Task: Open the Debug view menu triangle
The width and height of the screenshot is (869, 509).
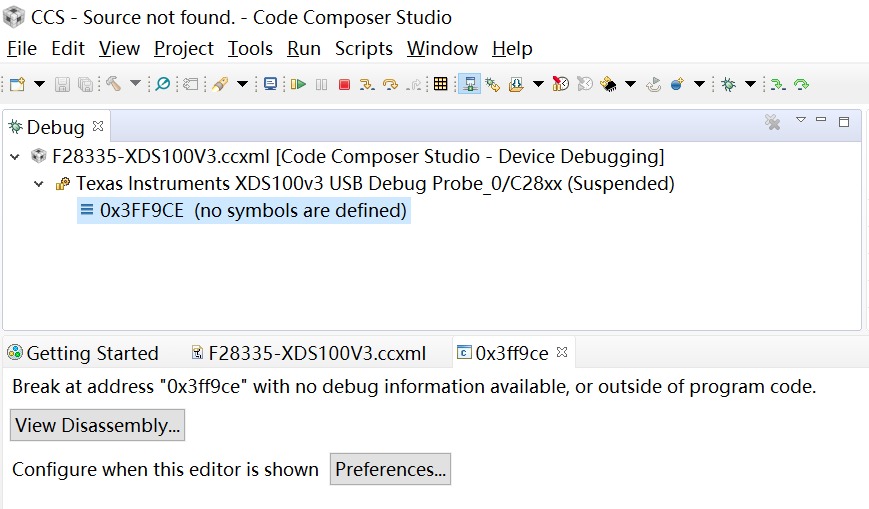Action: (800, 121)
